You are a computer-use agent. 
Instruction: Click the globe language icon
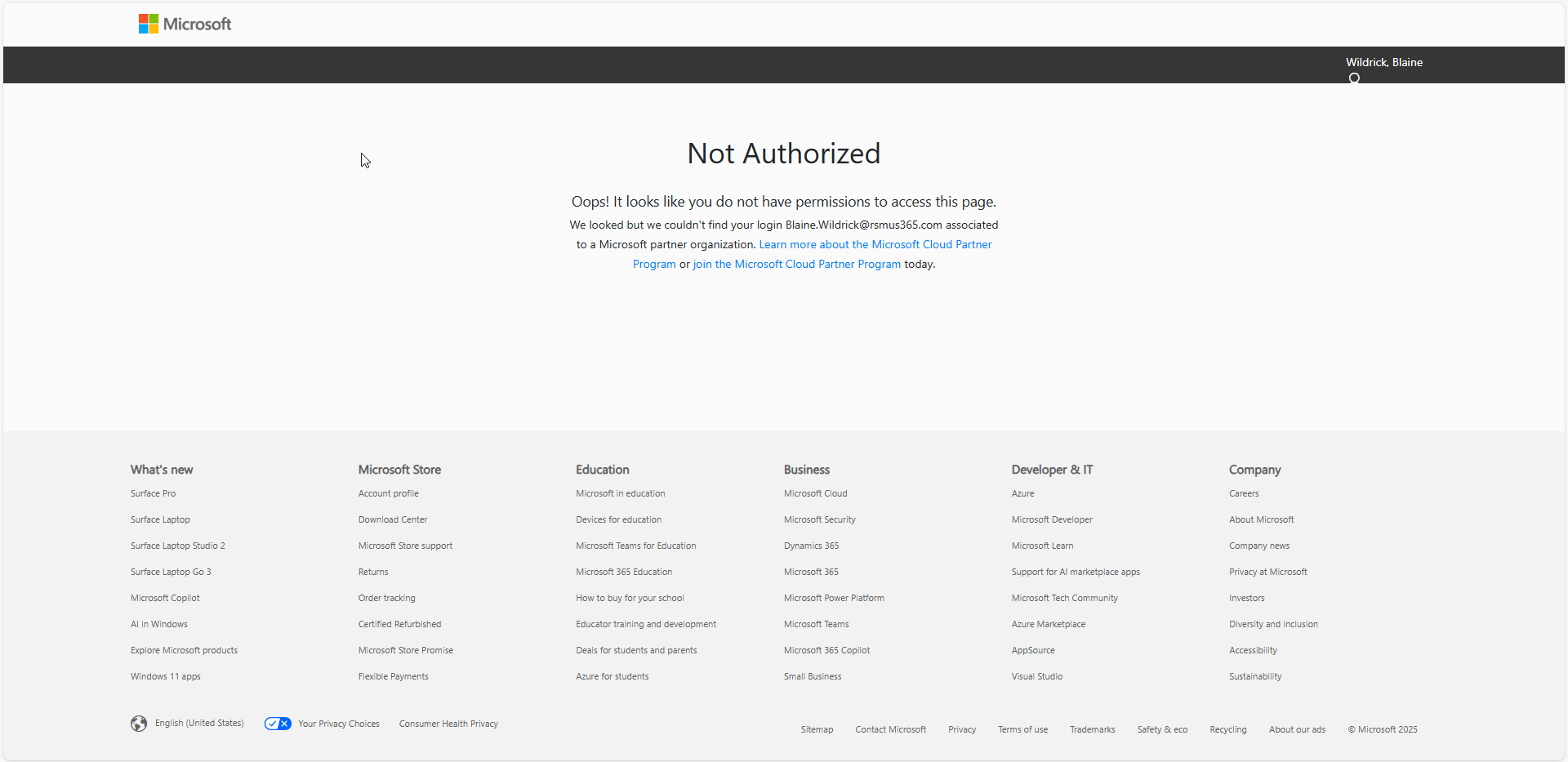point(139,724)
